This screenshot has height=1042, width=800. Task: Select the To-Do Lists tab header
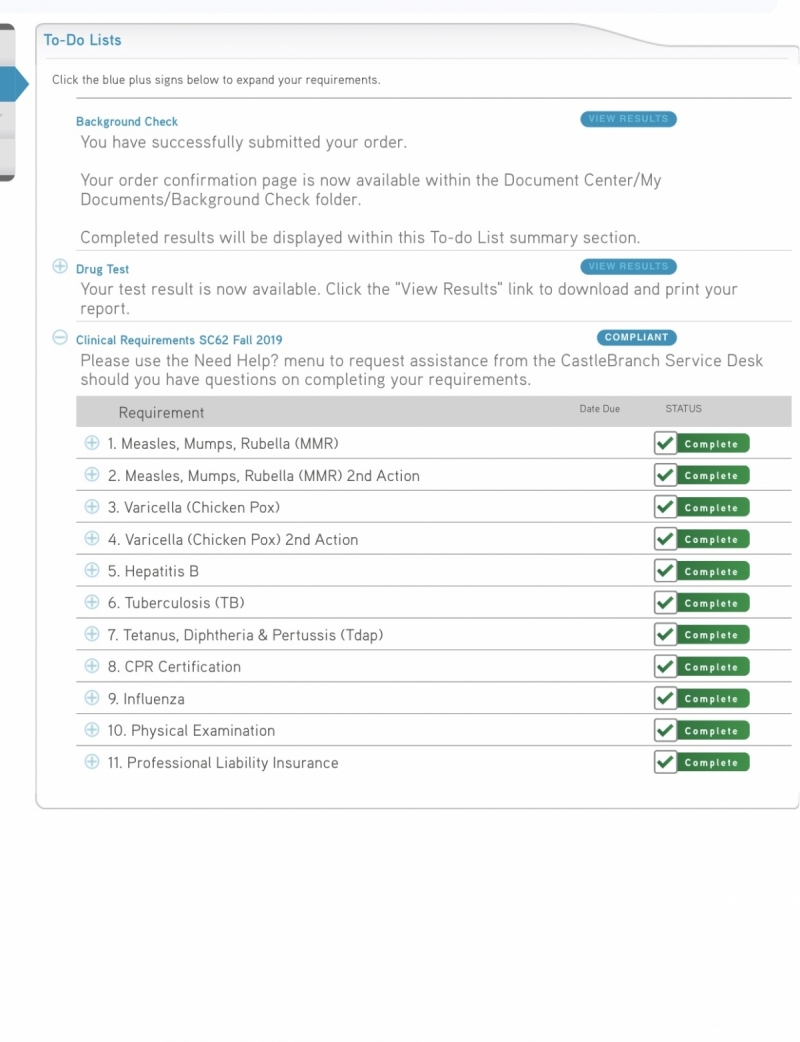[x=82, y=40]
